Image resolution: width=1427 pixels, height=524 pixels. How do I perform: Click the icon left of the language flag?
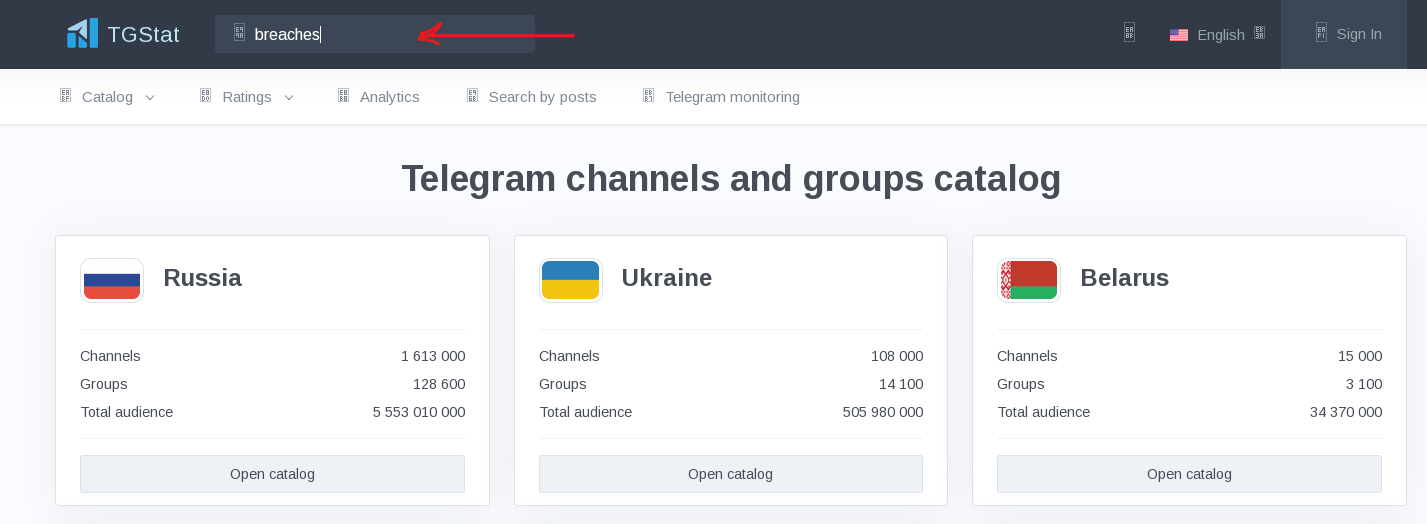pyautogui.click(x=1129, y=33)
